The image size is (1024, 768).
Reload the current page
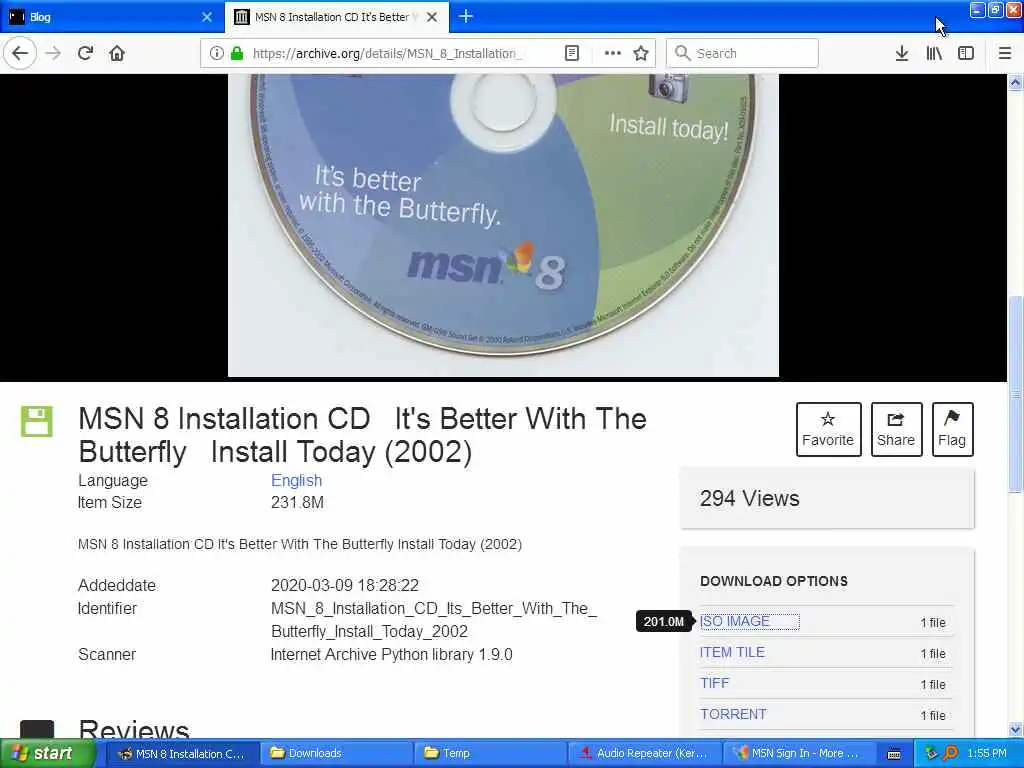click(x=86, y=53)
